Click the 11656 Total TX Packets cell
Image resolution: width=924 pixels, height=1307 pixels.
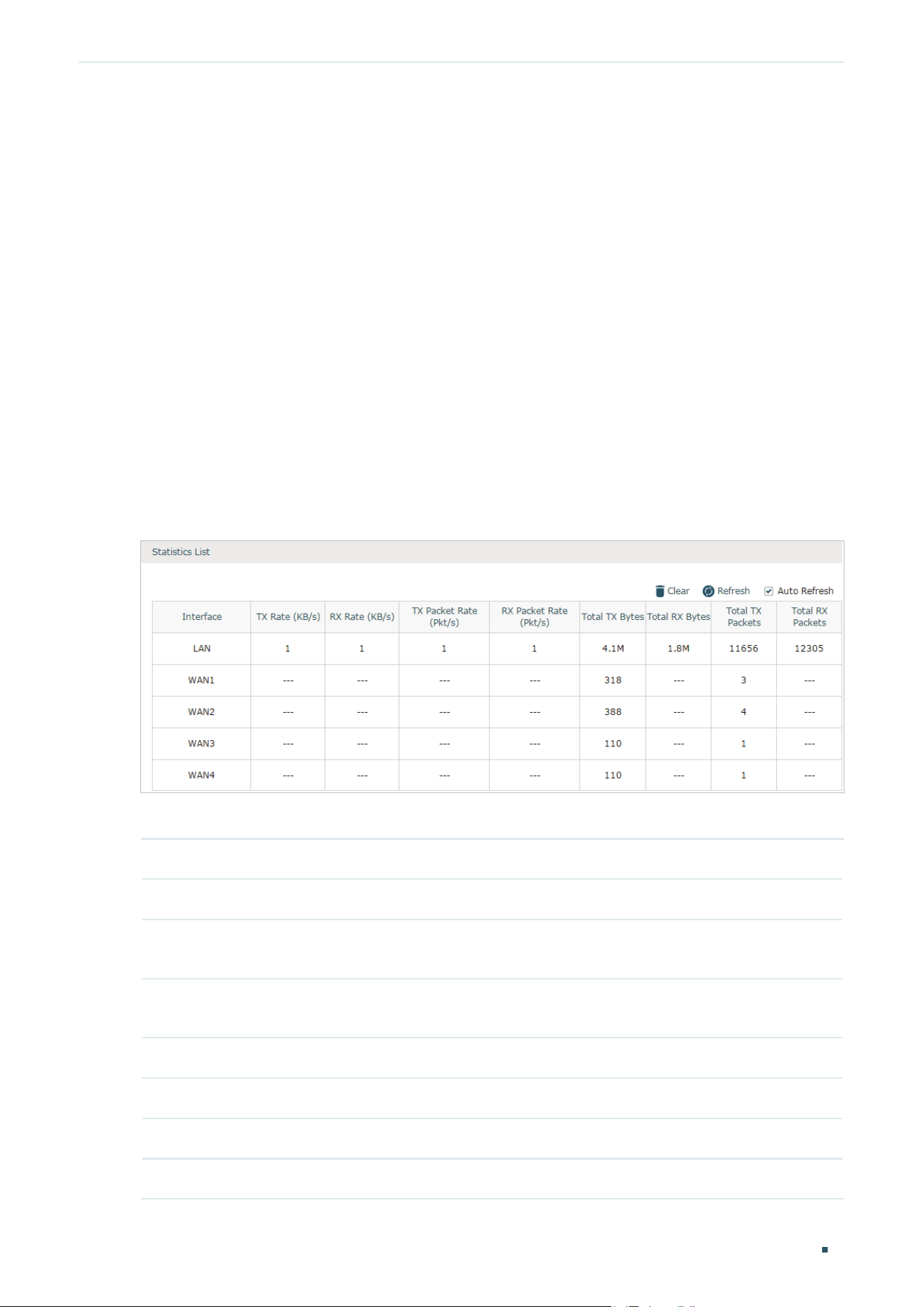coord(744,649)
